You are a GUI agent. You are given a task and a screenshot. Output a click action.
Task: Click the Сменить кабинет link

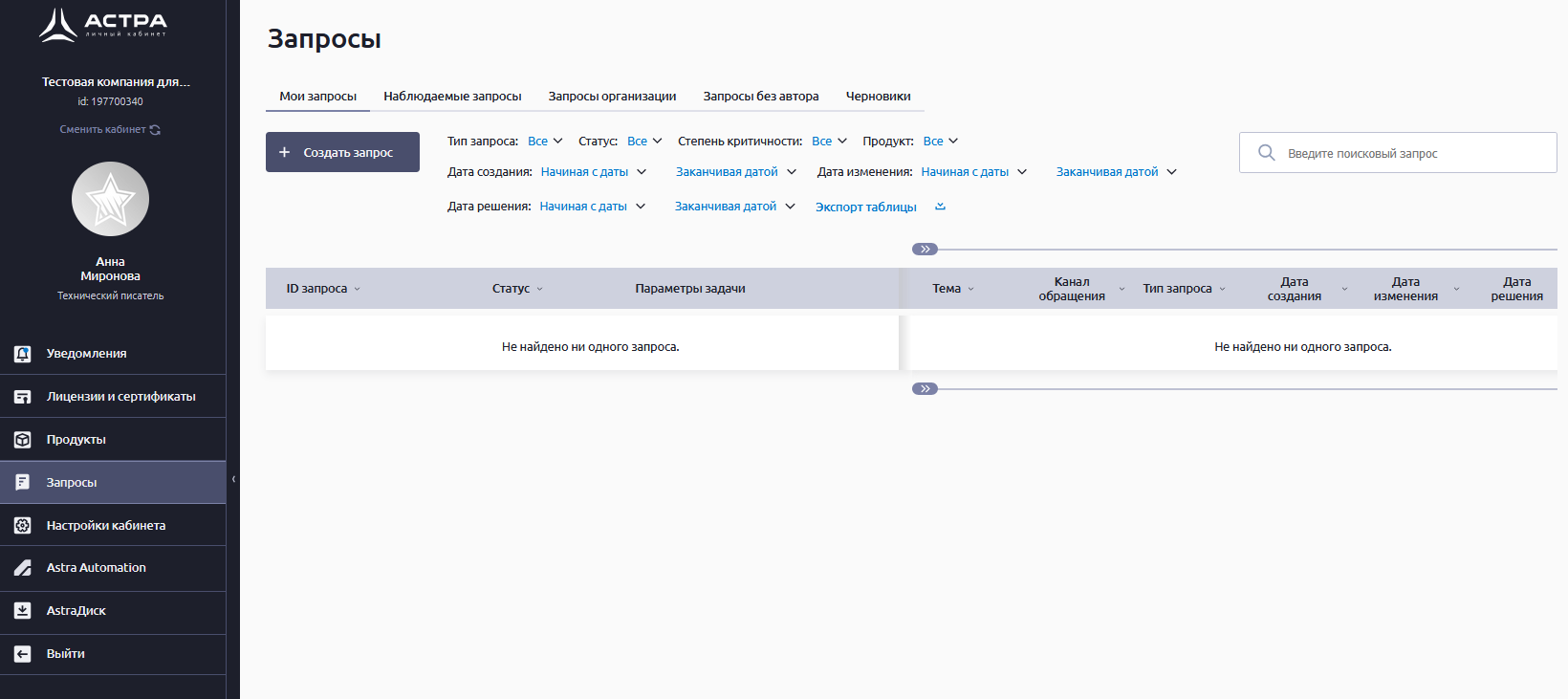coord(109,130)
